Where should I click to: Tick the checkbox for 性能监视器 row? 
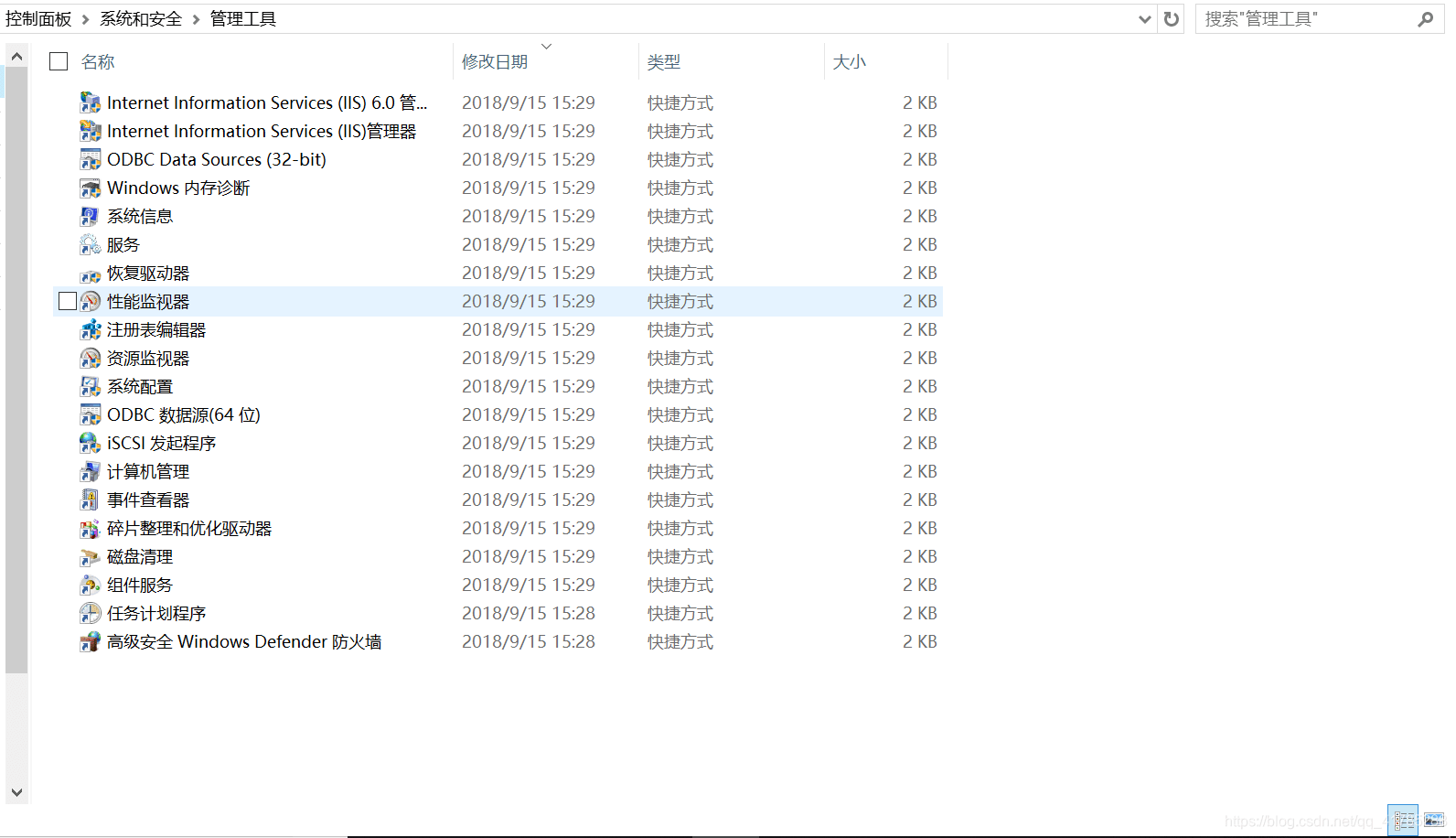(x=67, y=301)
